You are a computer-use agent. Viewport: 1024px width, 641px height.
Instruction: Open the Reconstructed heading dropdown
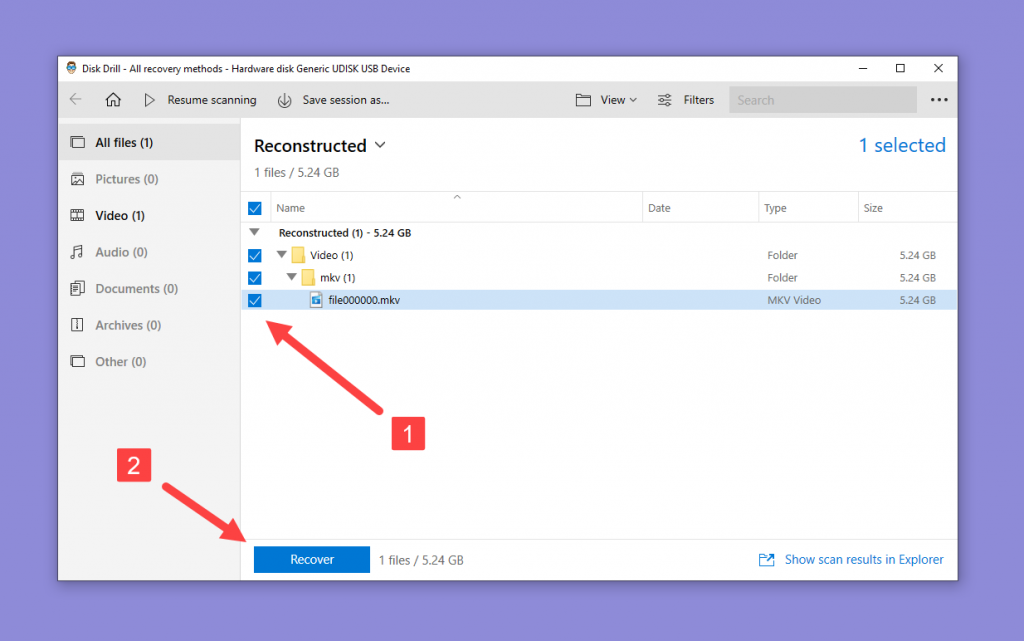point(379,146)
